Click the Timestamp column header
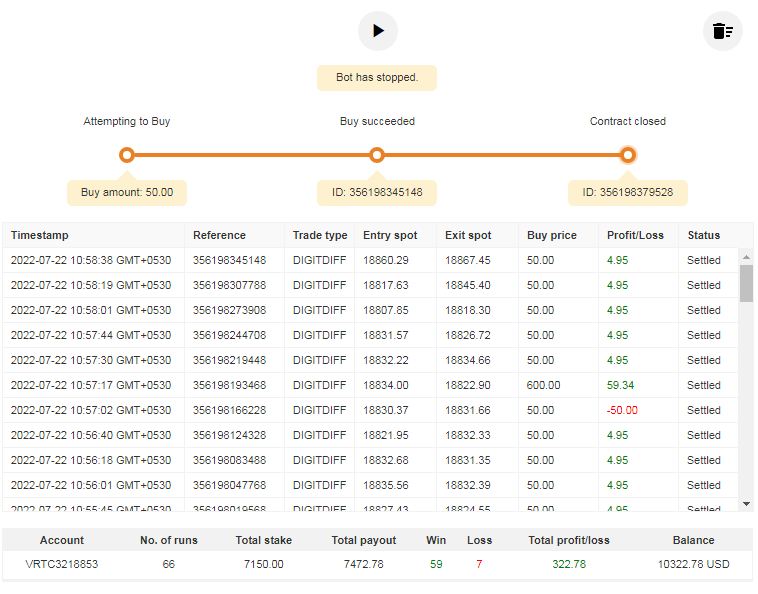 (x=40, y=235)
